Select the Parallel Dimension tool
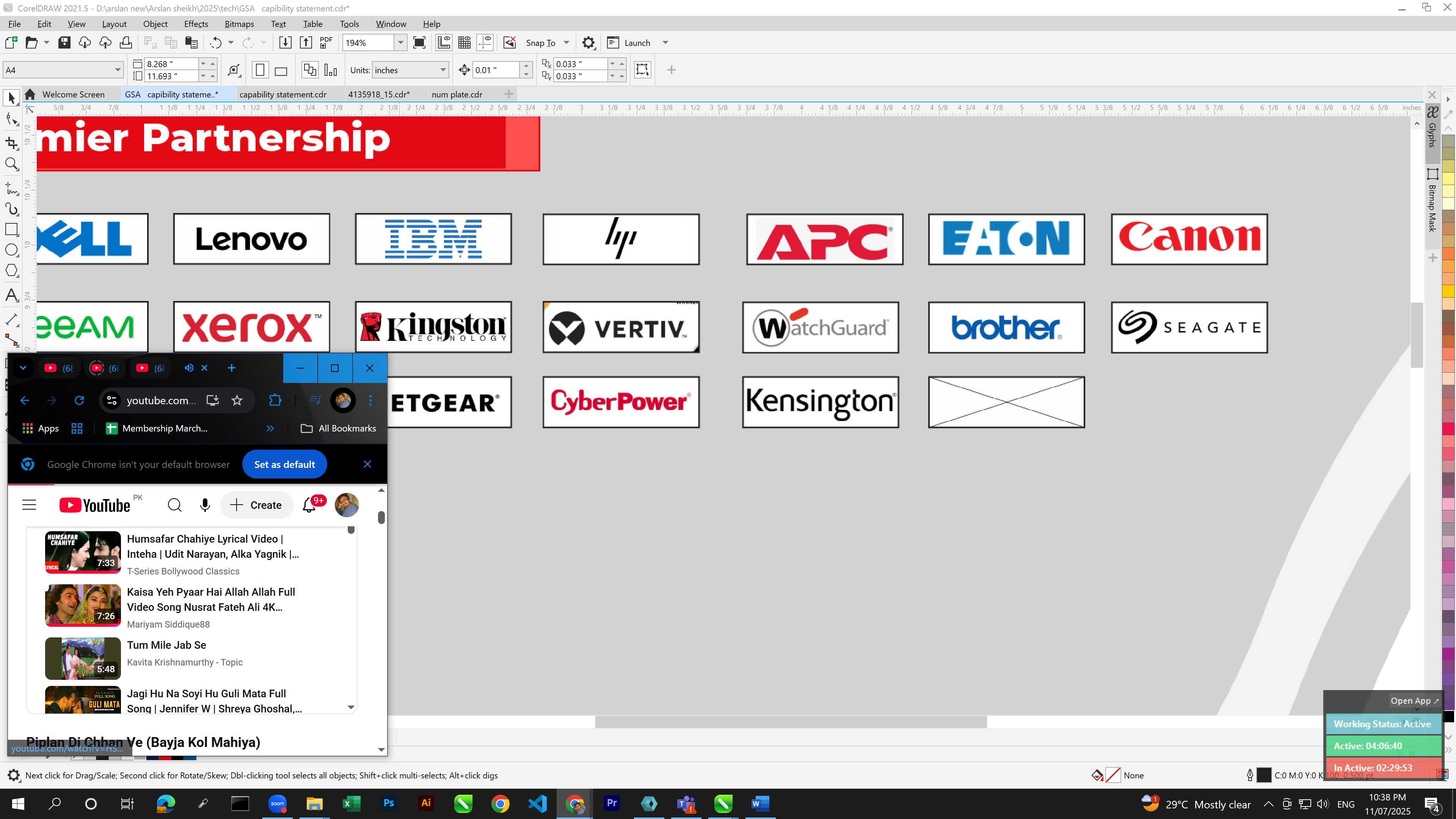This screenshot has height=819, width=1456. (x=11, y=319)
